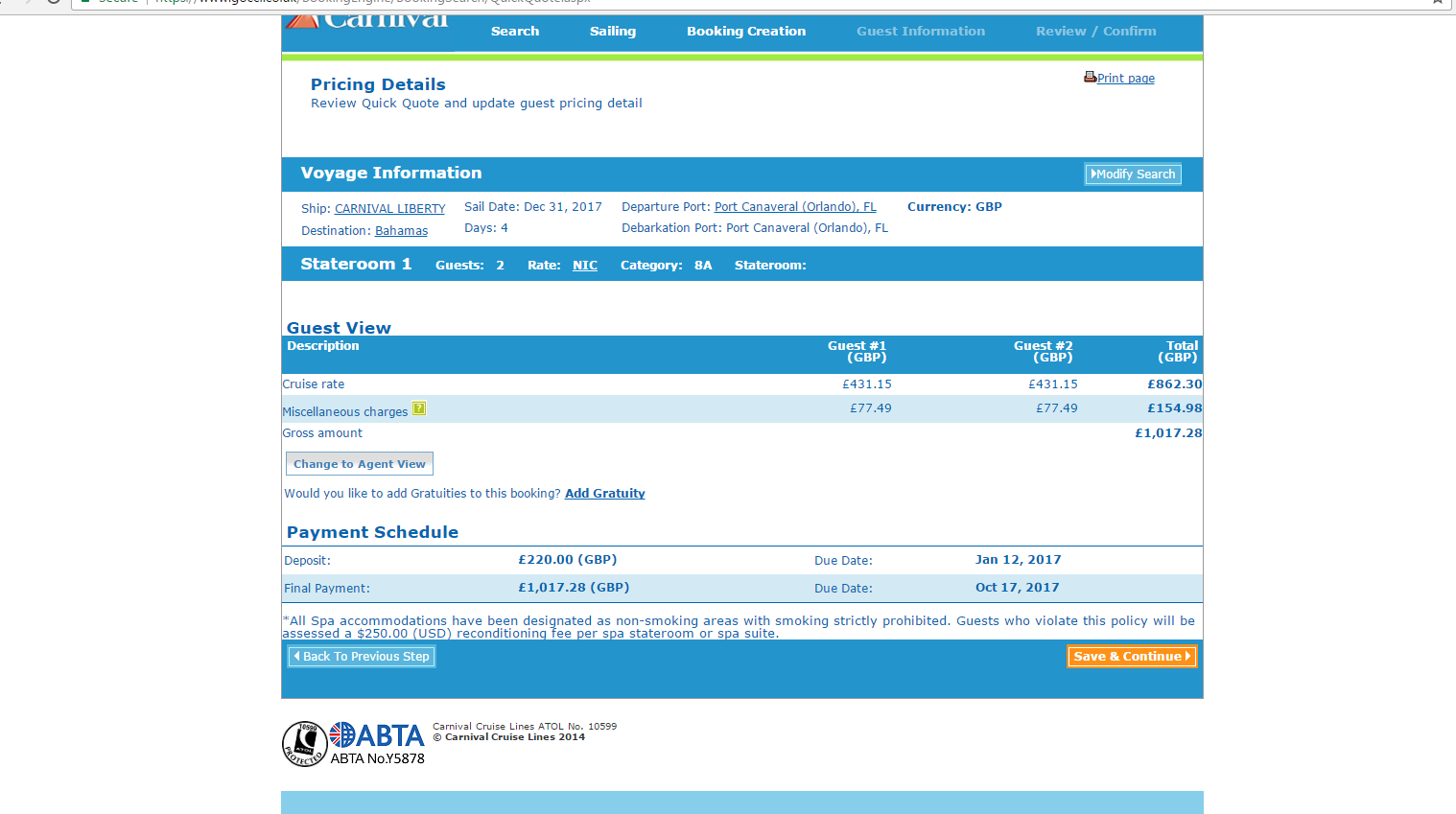Click the Stateroom 1 heading

(356, 264)
